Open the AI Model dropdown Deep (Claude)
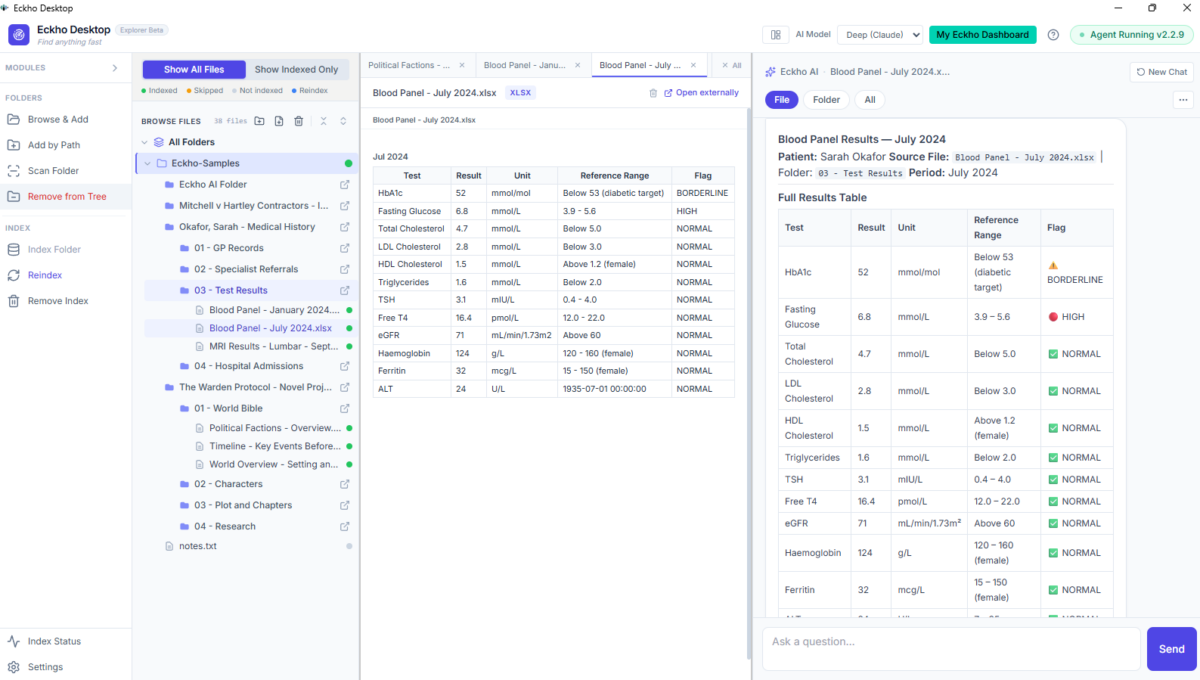Viewport: 1200px width, 680px height. coord(880,35)
